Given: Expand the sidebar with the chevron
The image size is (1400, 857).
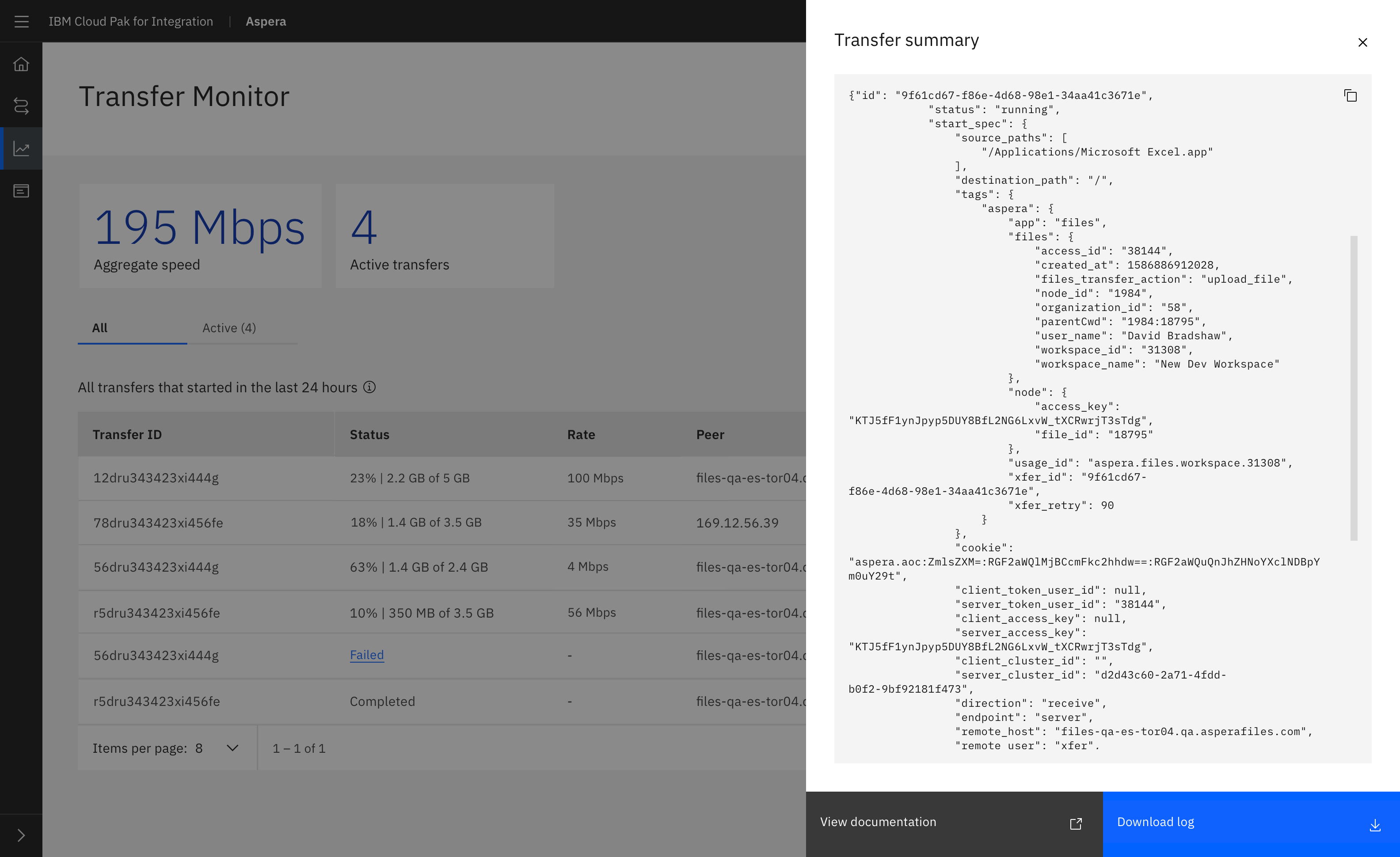Looking at the screenshot, I should [21, 835].
